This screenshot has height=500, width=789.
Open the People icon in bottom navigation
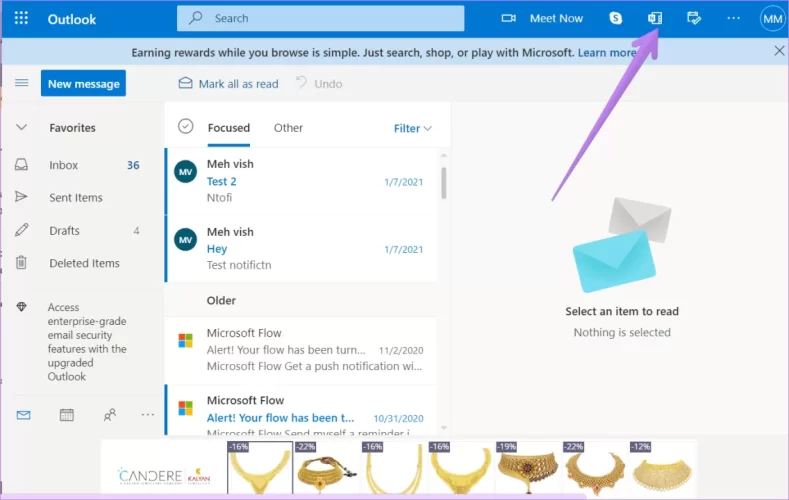point(109,414)
